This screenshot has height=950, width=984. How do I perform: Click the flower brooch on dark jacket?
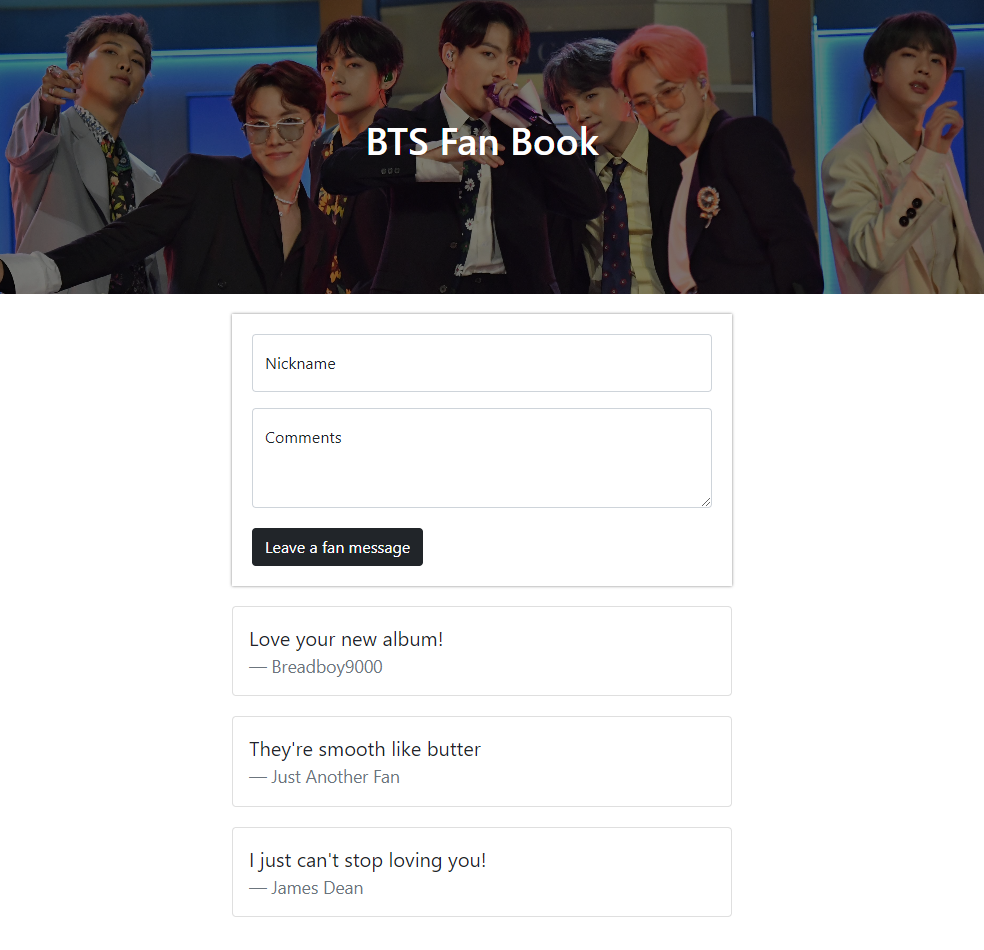[708, 204]
